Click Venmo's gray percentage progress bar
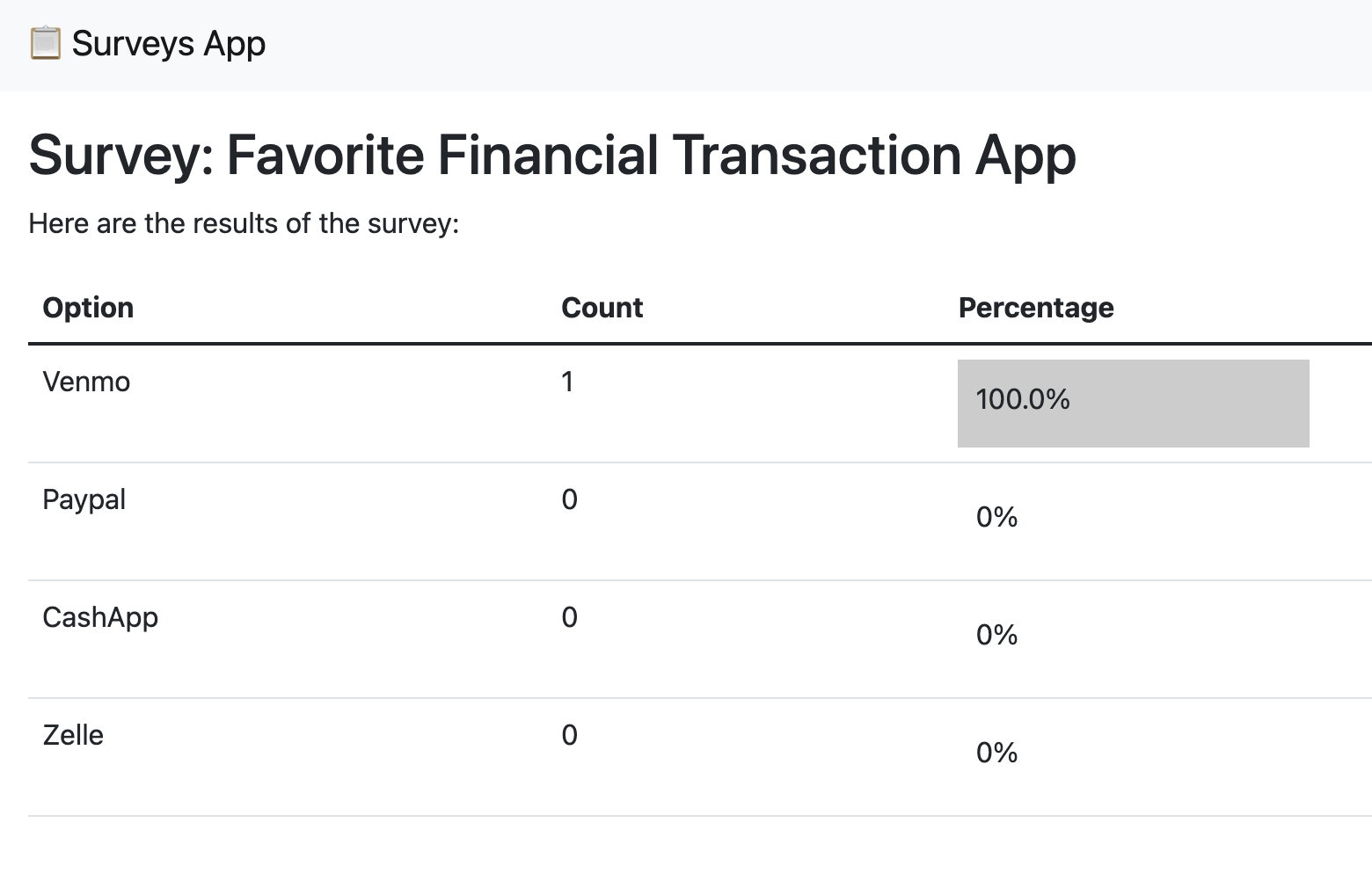Screen dimensions: 1372x881 (1134, 404)
